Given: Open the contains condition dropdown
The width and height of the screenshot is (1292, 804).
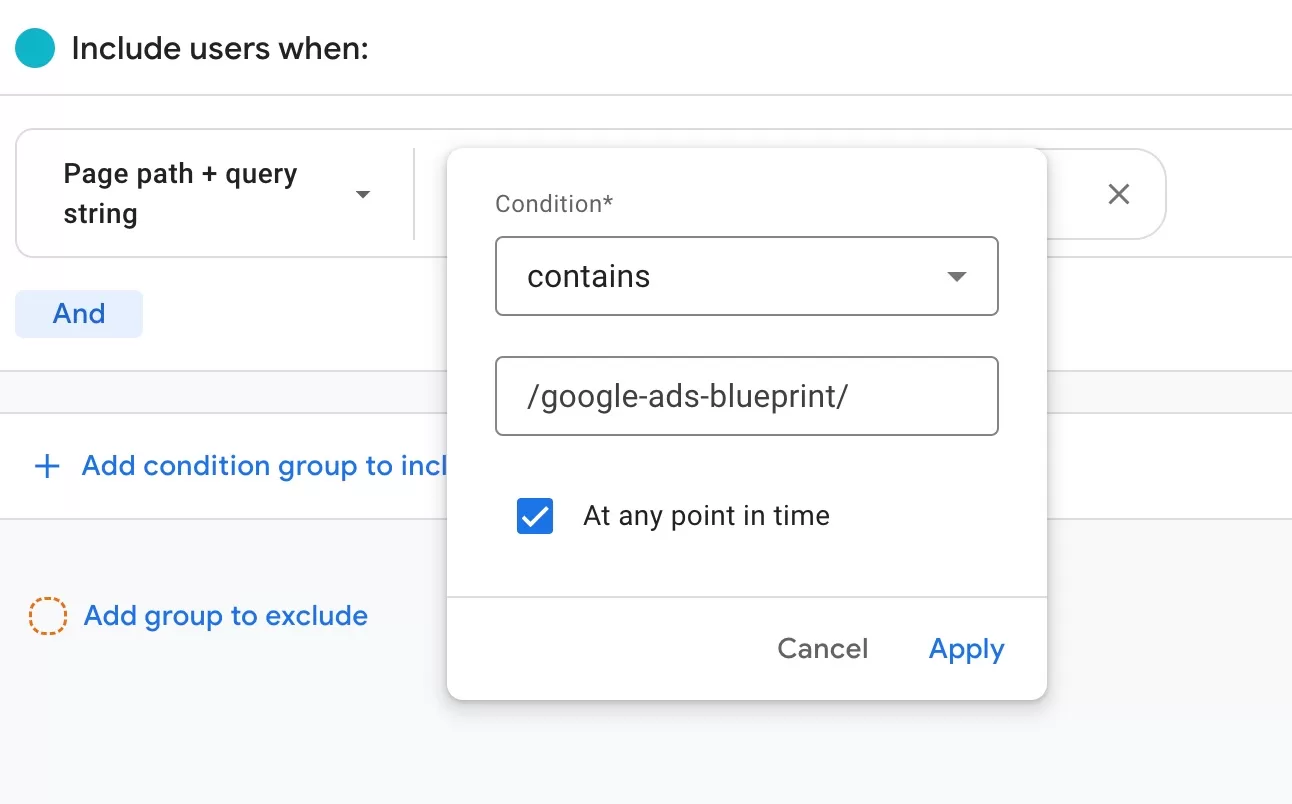Looking at the screenshot, I should click(x=747, y=276).
